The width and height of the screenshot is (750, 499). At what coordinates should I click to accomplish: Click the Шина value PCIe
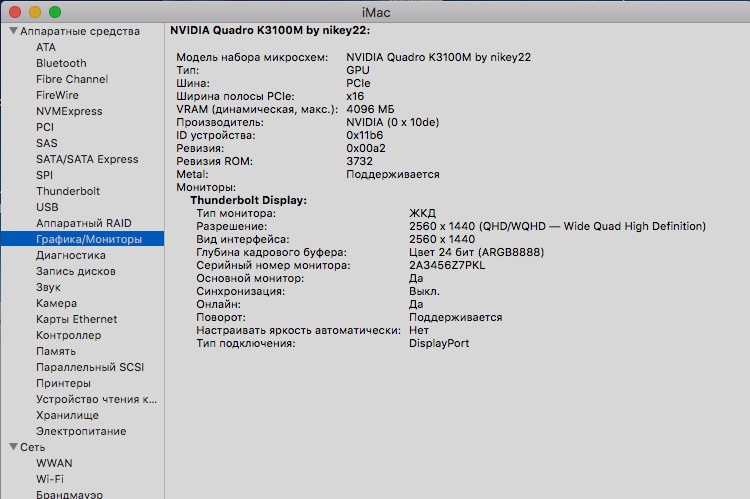tap(358, 83)
